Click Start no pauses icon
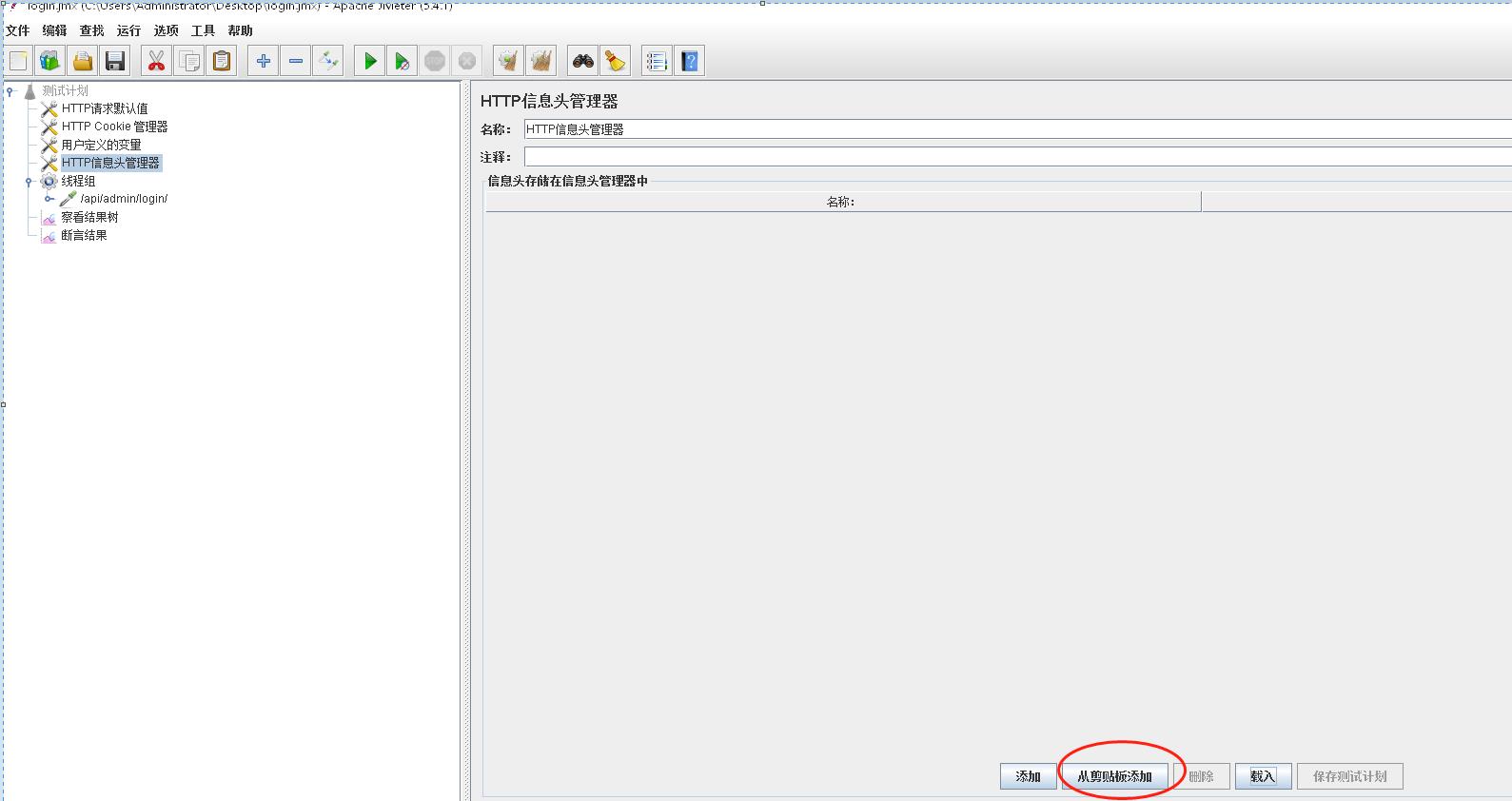This screenshot has width=1512, height=801. coord(403,62)
